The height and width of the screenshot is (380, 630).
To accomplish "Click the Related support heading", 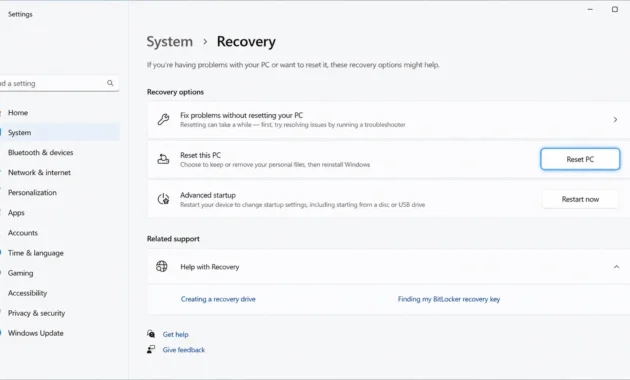I will coord(173,239).
